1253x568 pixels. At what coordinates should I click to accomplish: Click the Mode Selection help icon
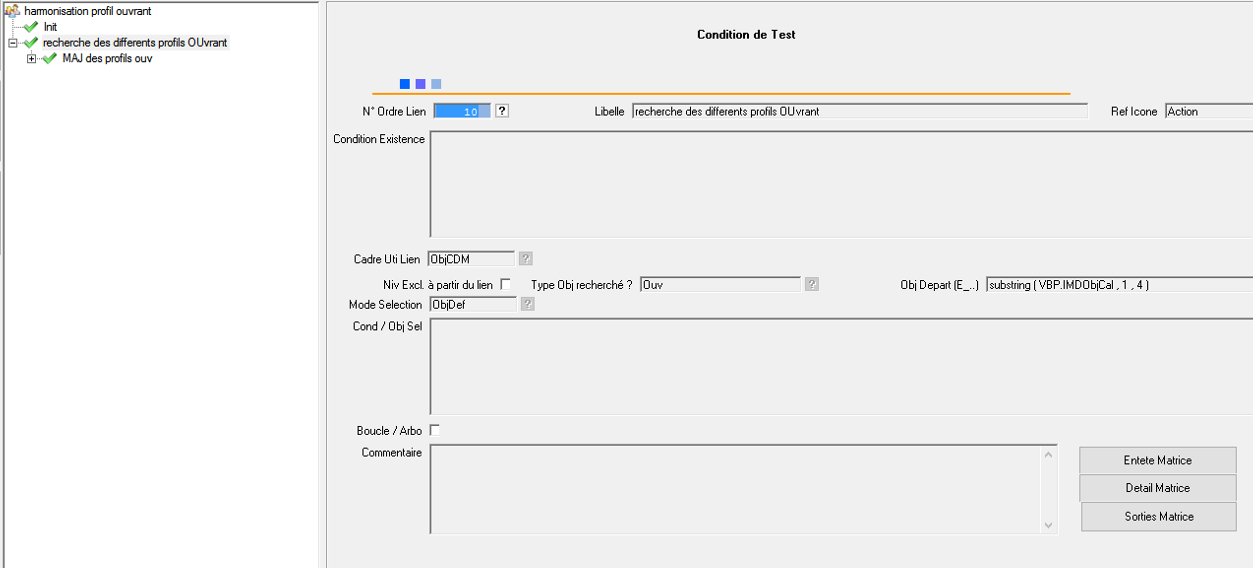[528, 305]
